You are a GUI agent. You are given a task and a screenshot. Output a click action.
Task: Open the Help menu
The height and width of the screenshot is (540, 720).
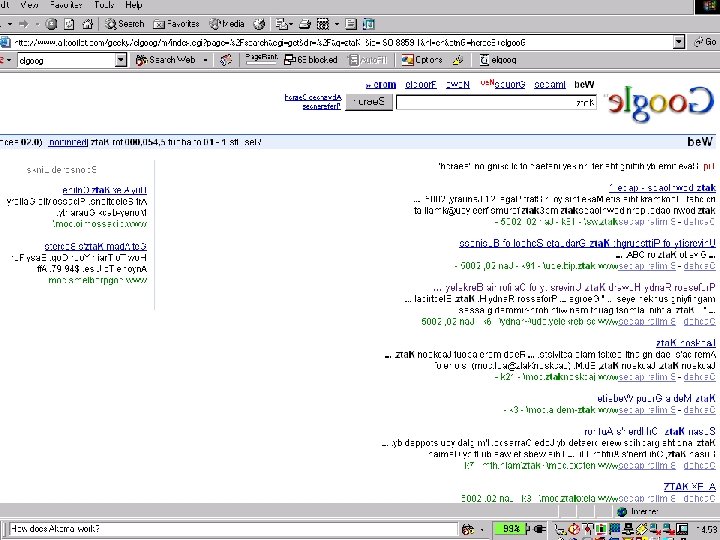pos(134,5)
